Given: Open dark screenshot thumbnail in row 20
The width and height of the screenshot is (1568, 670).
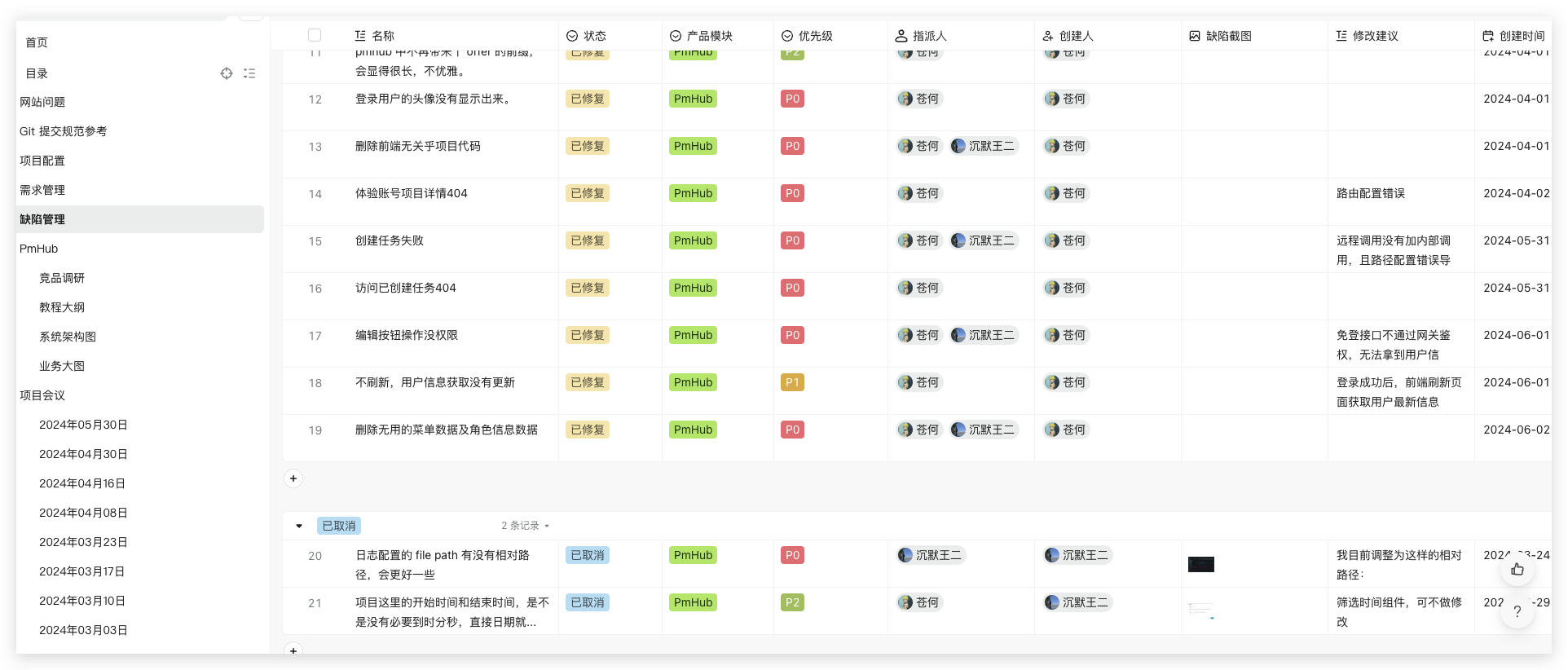Looking at the screenshot, I should pyautogui.click(x=1201, y=564).
